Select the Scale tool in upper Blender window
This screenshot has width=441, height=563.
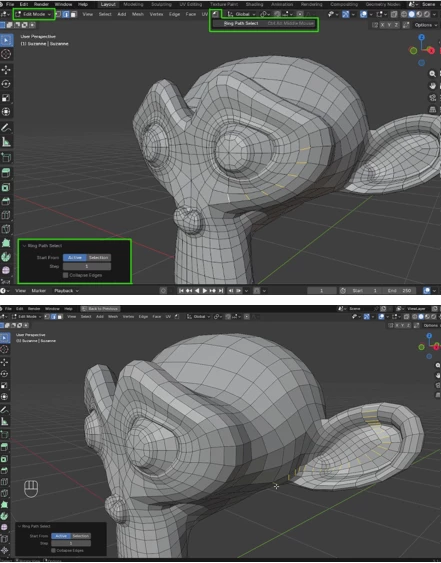(6, 98)
